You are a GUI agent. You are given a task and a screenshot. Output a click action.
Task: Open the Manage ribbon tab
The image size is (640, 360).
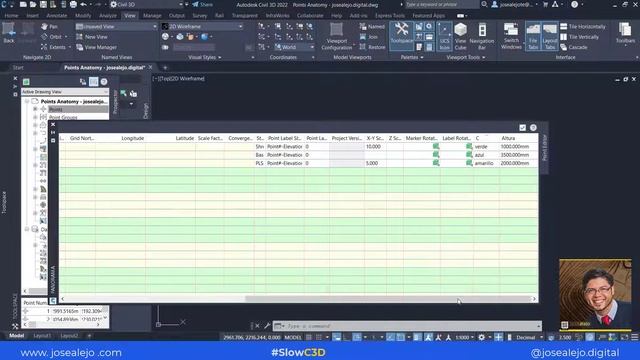point(152,16)
